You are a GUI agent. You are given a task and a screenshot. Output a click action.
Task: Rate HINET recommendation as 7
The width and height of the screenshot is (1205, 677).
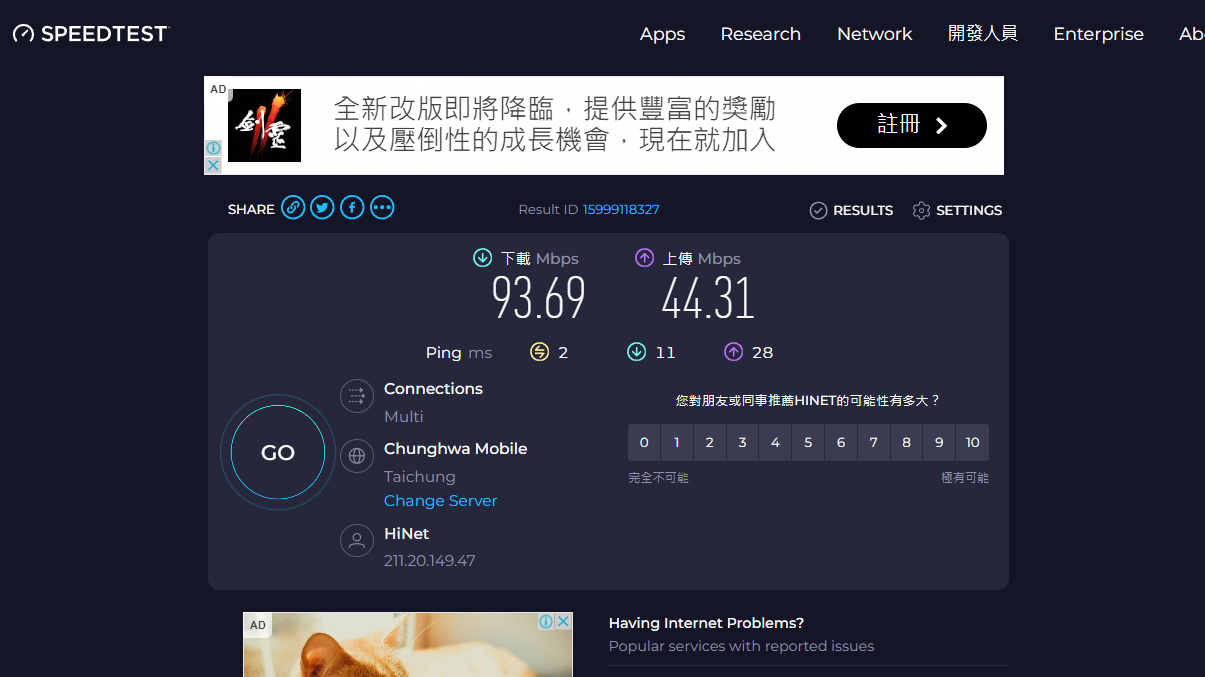coord(874,442)
